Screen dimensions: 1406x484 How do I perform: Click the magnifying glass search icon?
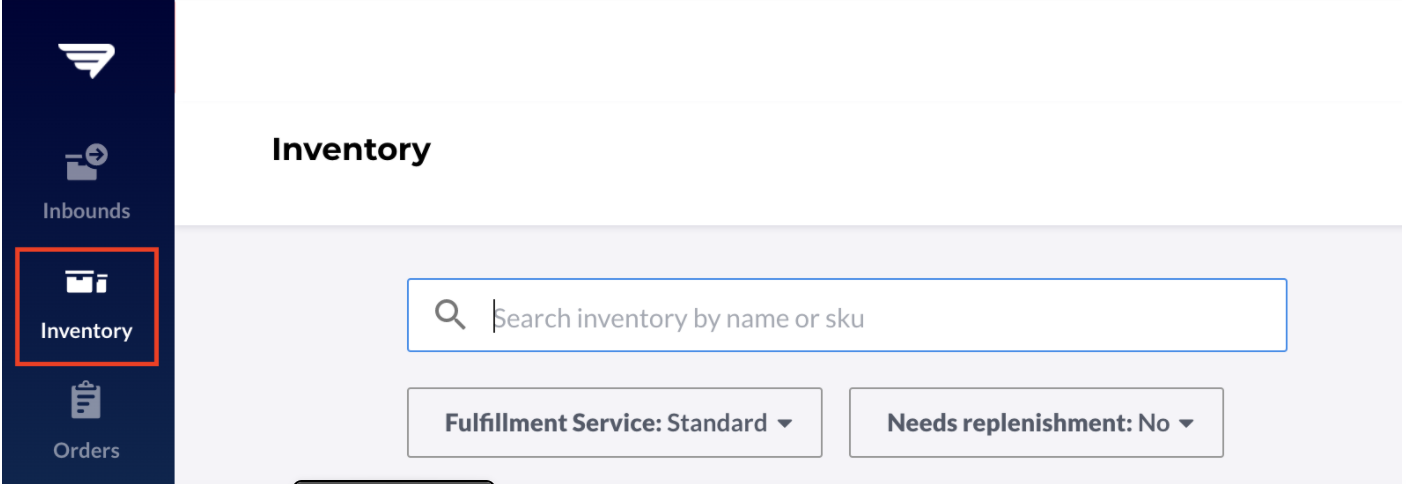pos(452,316)
